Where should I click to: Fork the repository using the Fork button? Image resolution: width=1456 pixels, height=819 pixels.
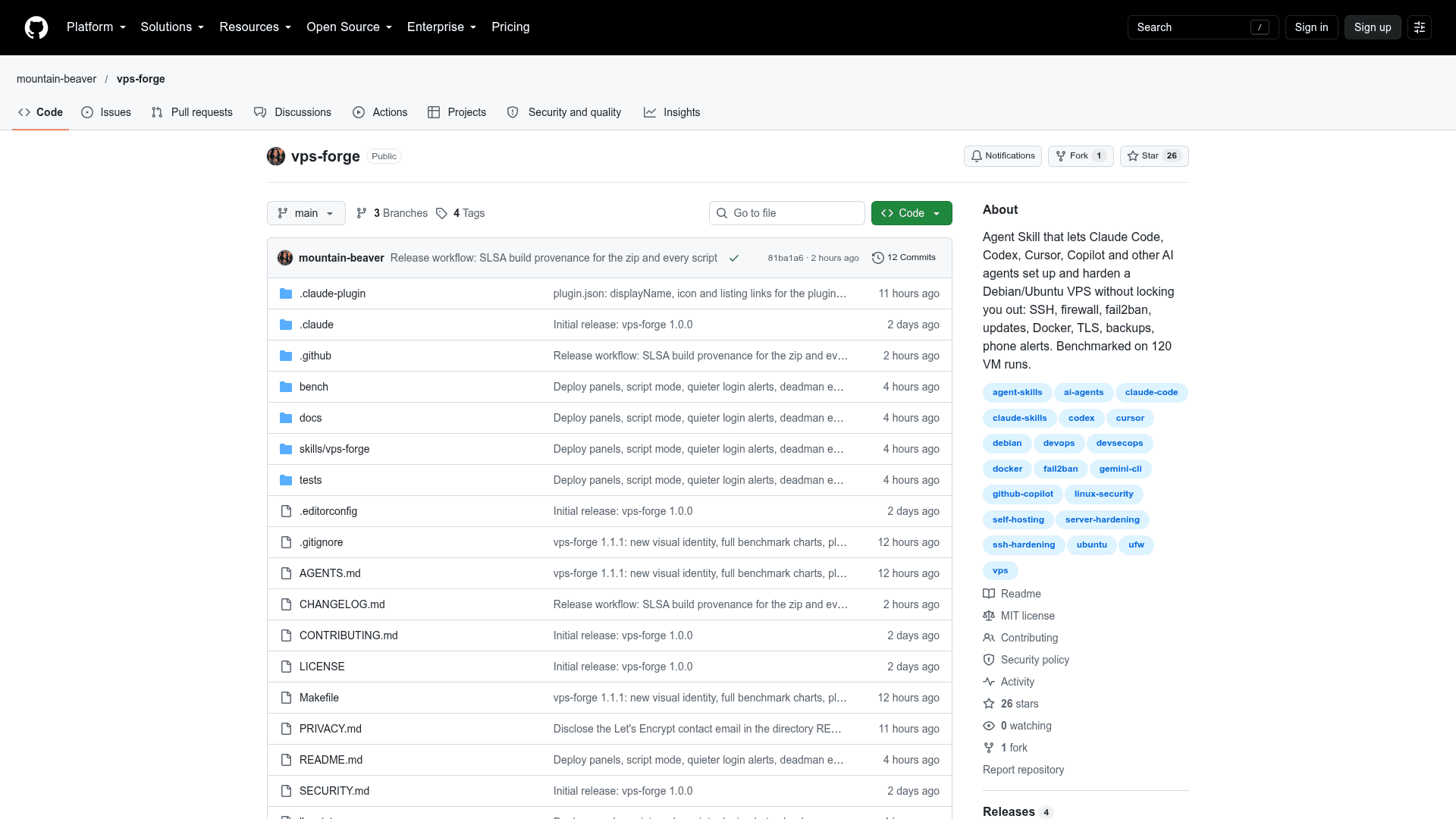tap(1081, 156)
